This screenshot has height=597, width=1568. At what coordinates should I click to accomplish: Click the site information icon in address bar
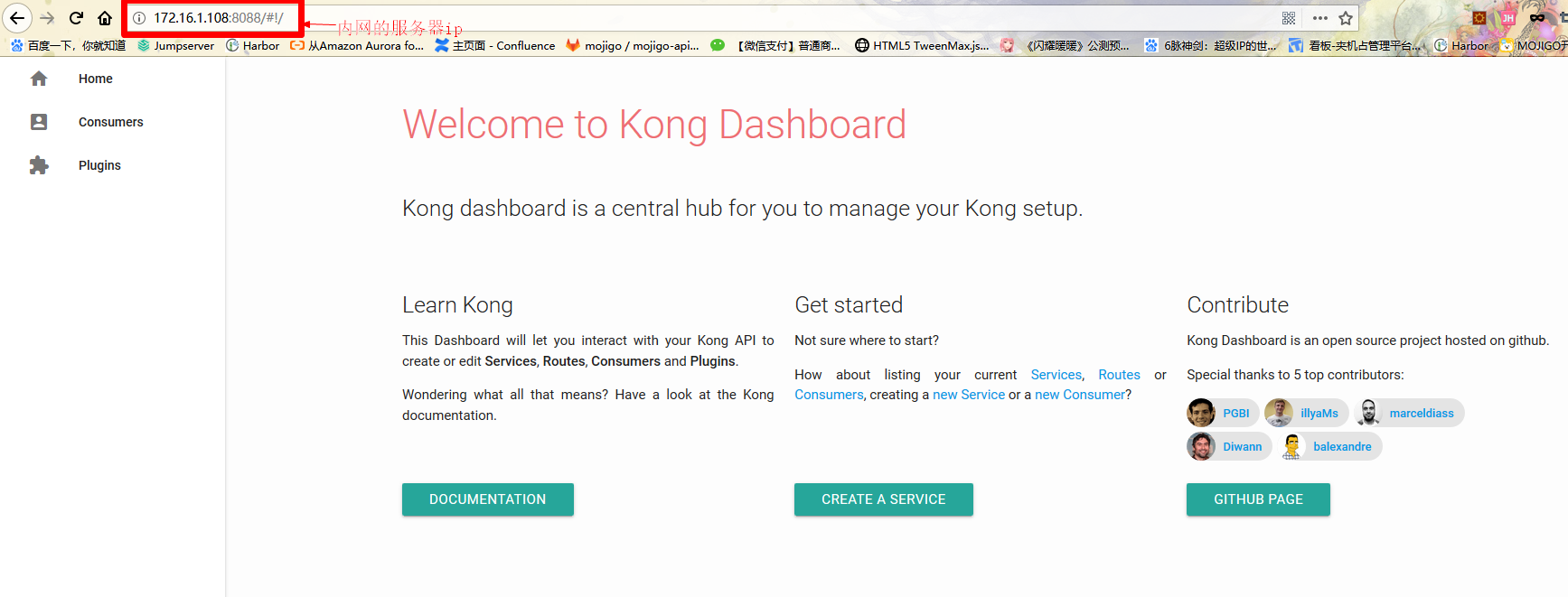139,18
